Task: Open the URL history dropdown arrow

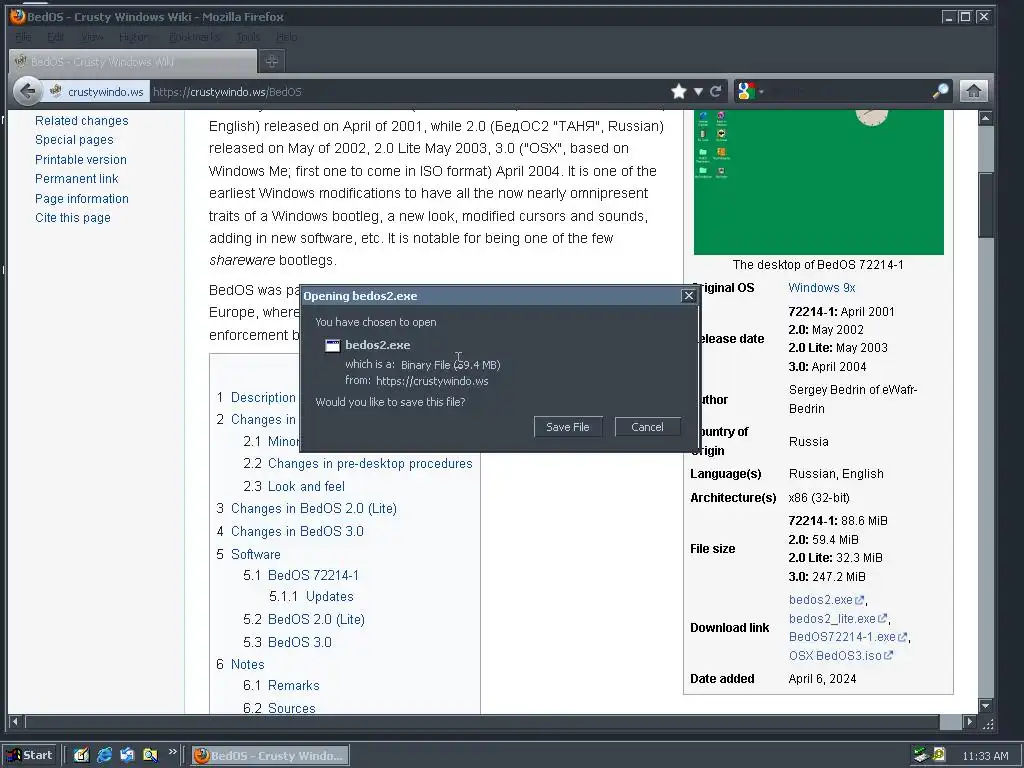Action: click(698, 91)
